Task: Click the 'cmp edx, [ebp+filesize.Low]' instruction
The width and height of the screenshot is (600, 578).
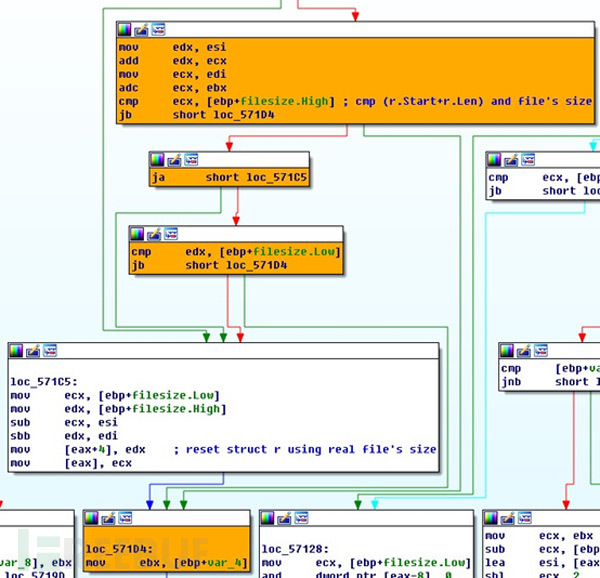Action: [x=236, y=252]
